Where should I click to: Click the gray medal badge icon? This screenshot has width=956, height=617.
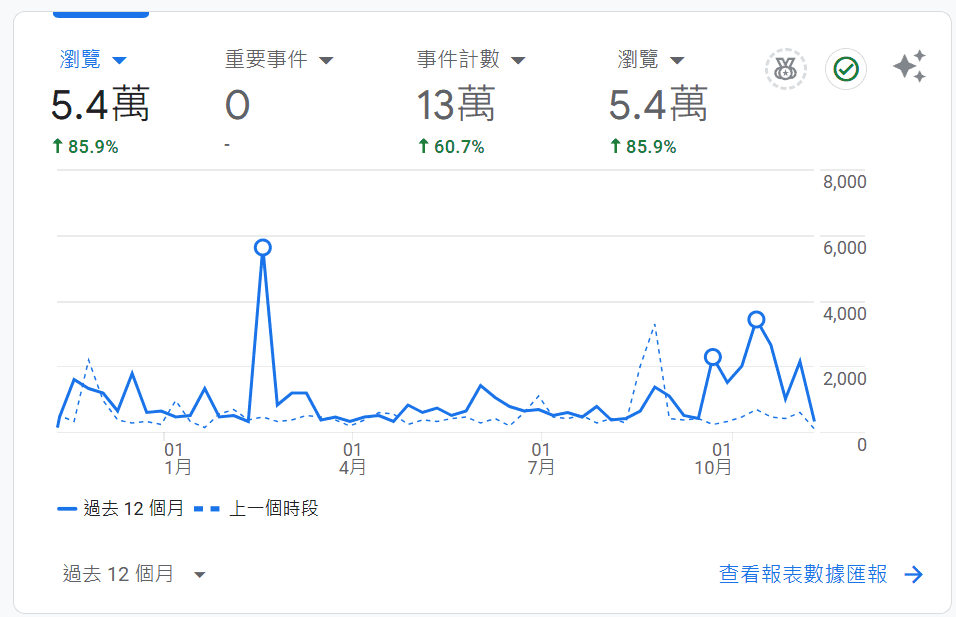[785, 69]
